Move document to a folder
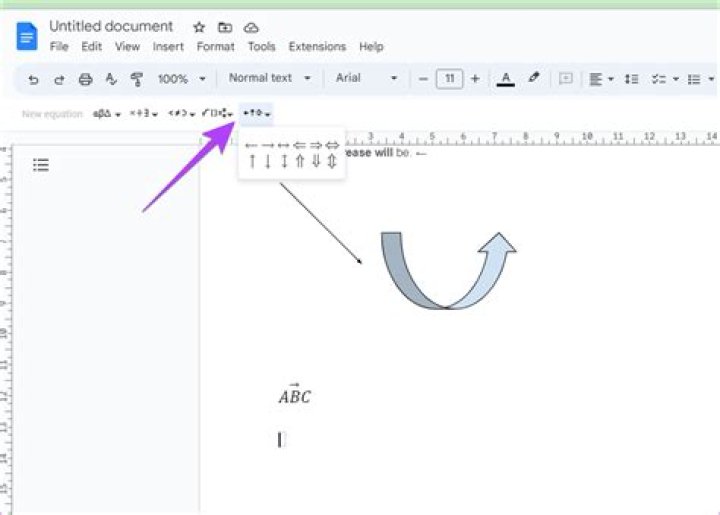This screenshot has height=515, width=720. click(x=225, y=28)
